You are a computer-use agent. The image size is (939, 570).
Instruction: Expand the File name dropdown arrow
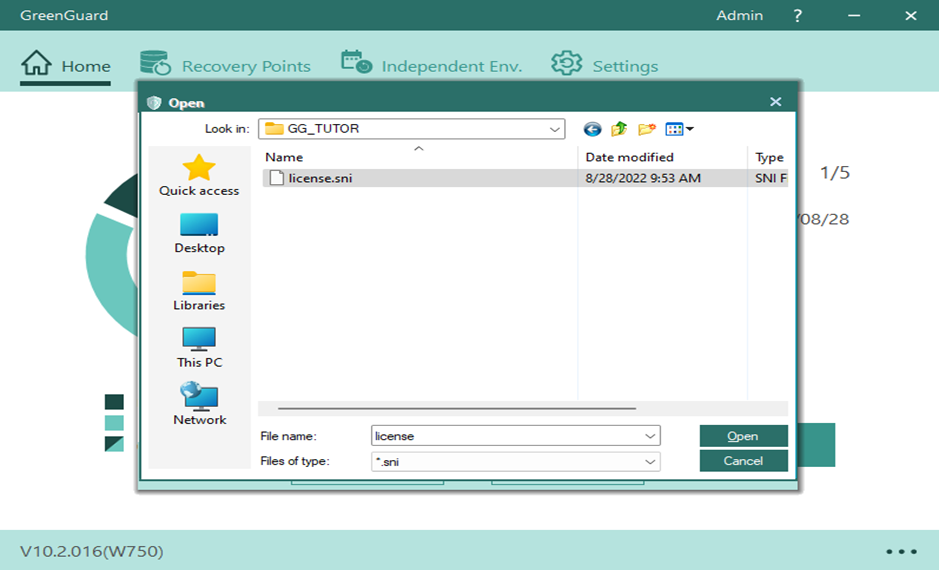[x=650, y=436]
